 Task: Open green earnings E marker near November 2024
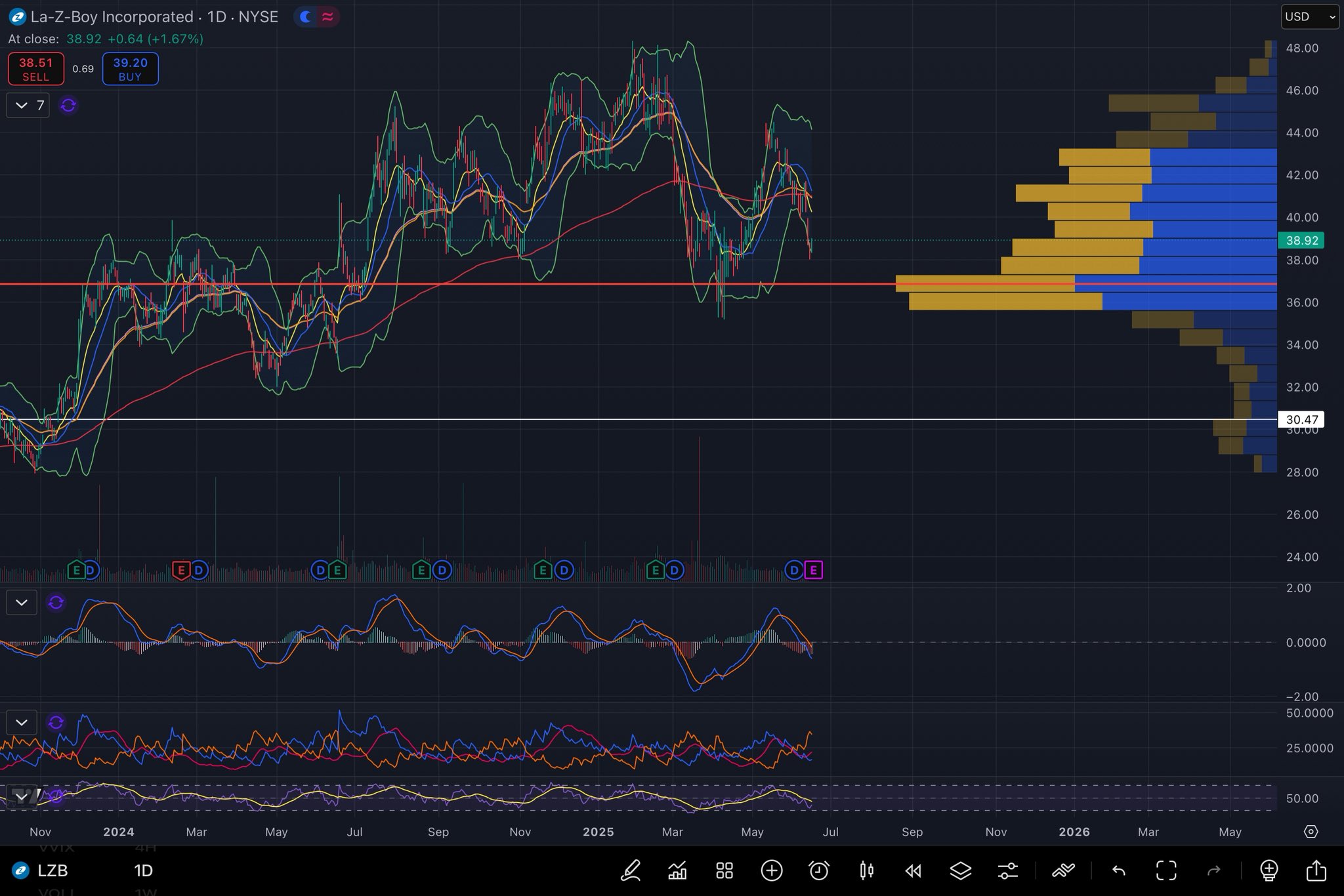click(542, 570)
